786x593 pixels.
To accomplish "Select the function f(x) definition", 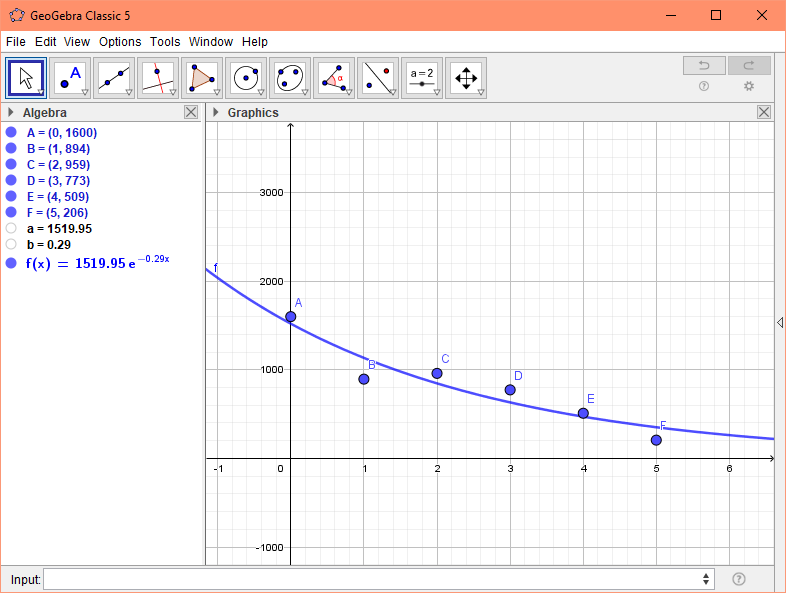I will [x=98, y=262].
